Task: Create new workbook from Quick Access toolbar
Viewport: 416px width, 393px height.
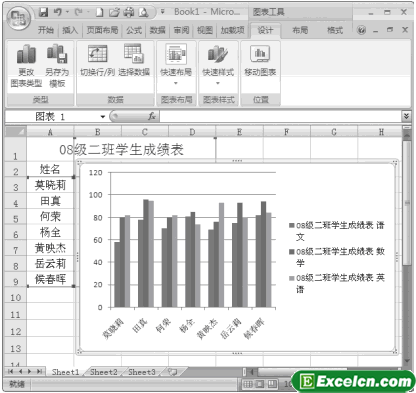Action: coord(100,13)
